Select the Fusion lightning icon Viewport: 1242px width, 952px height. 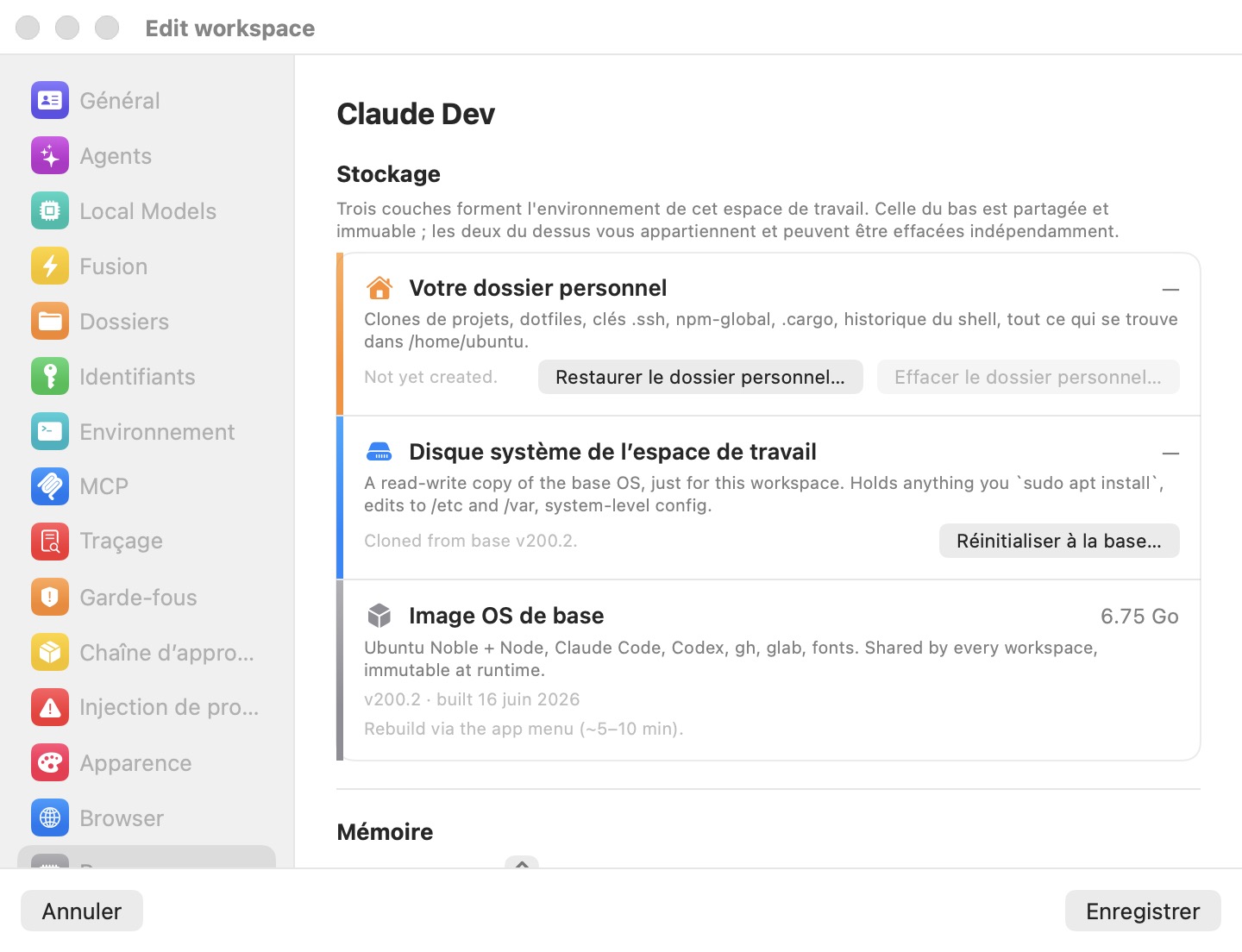pos(50,266)
